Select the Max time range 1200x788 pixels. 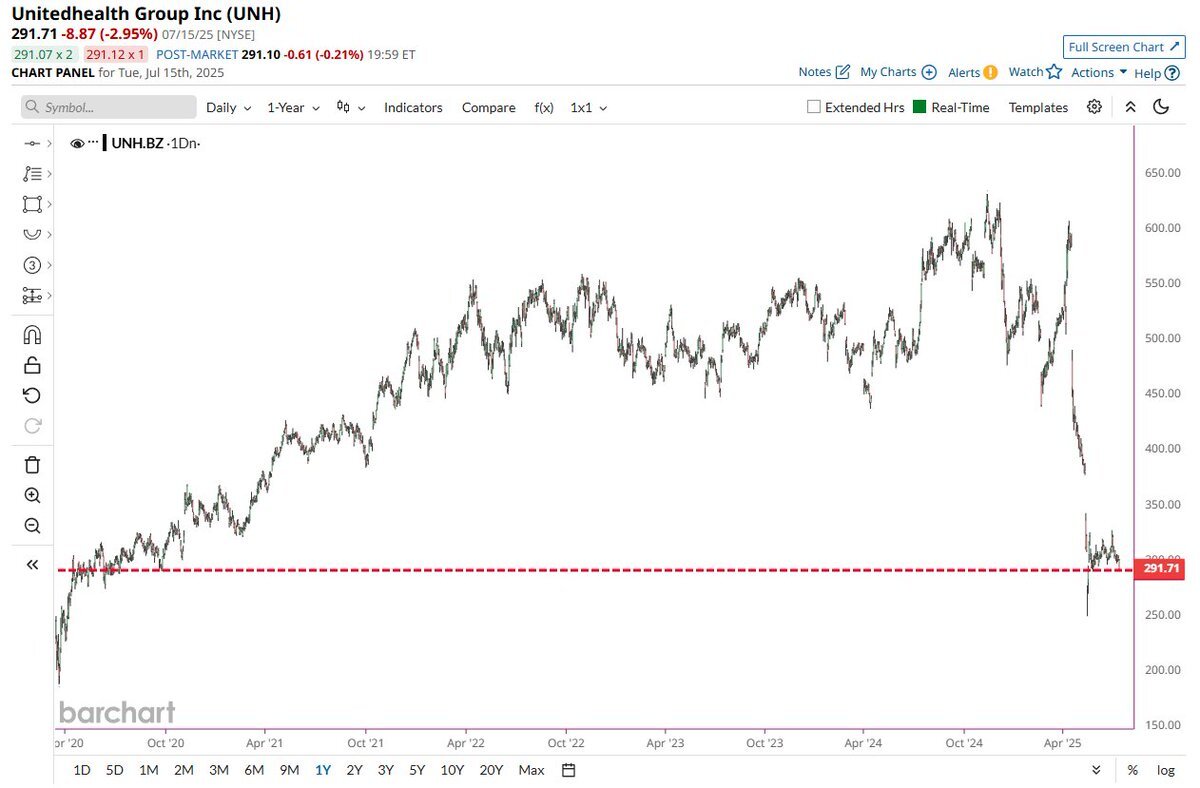(531, 770)
